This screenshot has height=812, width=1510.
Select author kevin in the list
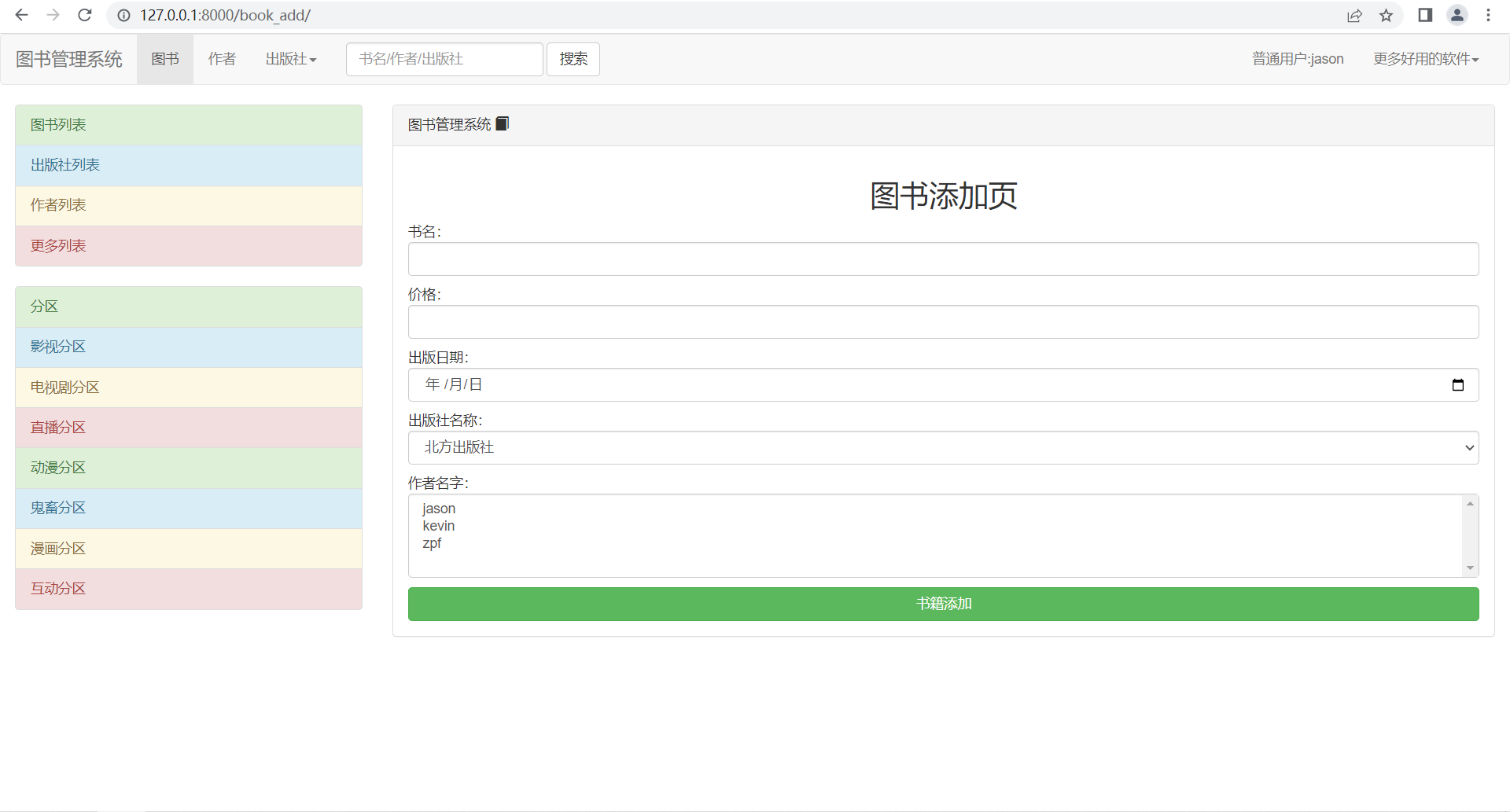pyautogui.click(x=936, y=526)
